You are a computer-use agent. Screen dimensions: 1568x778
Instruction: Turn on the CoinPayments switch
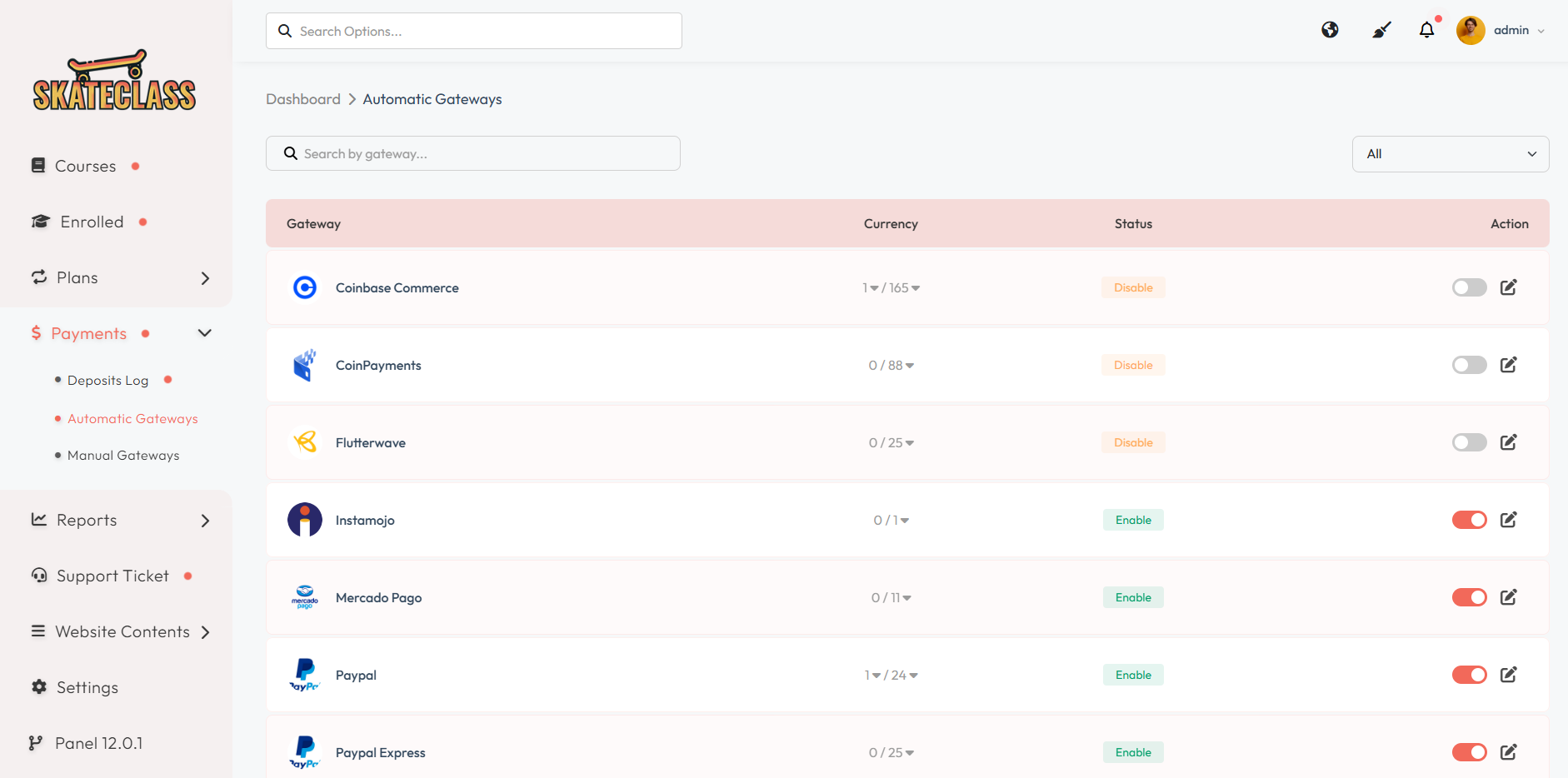[1469, 365]
